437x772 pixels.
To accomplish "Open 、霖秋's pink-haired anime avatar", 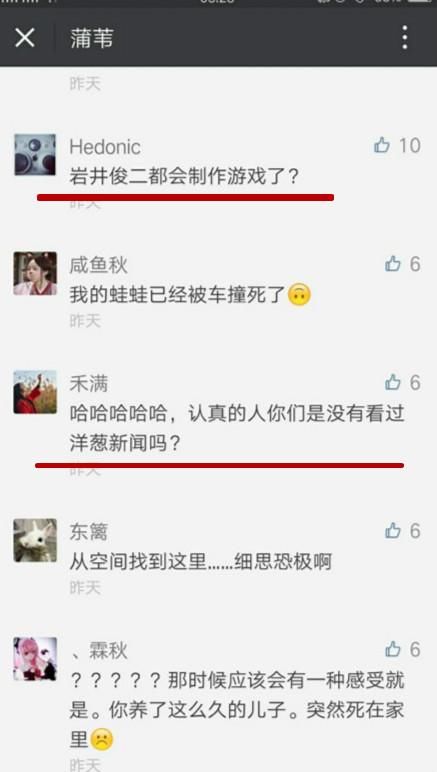I will pos(35,659).
